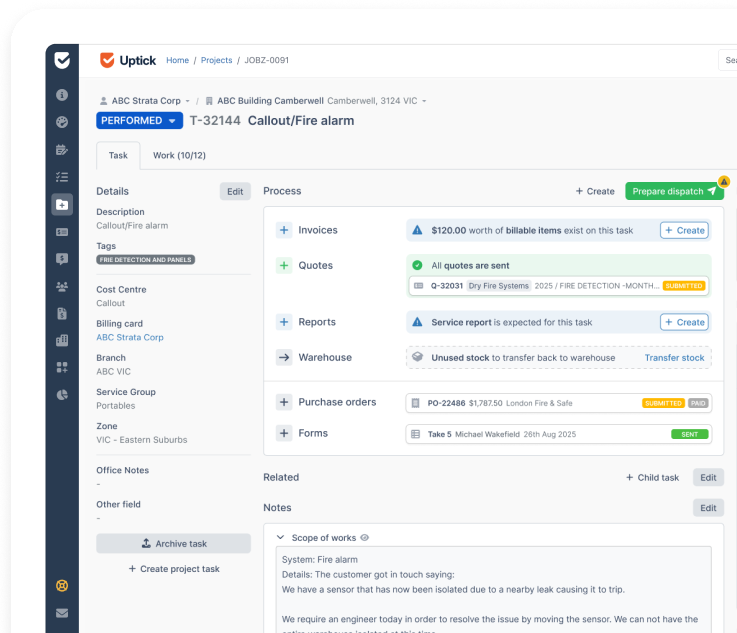
Task: Open the grid-plus apps icon in sidebar
Action: point(62,367)
